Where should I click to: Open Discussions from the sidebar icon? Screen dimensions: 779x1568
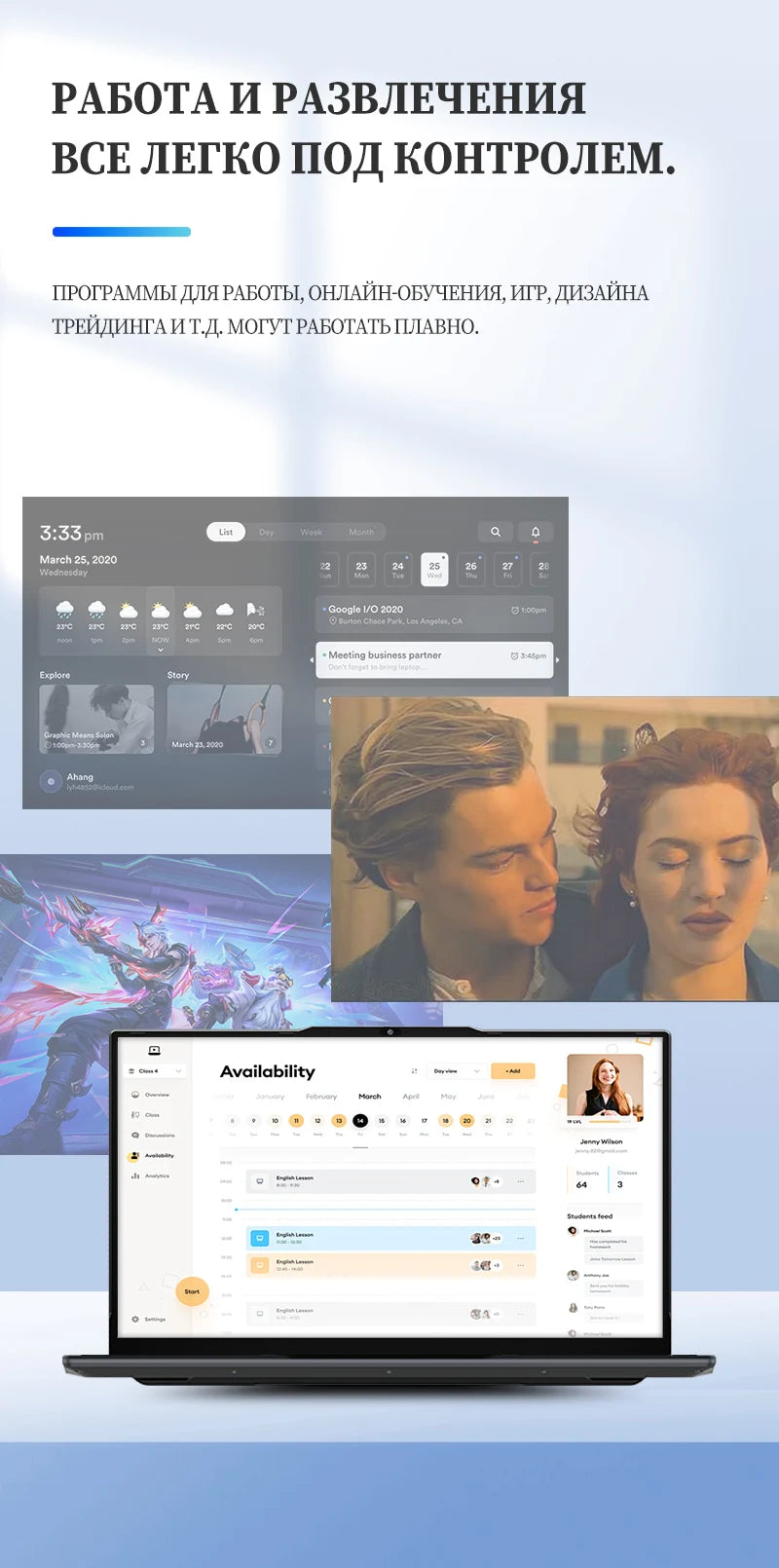coord(135,1136)
